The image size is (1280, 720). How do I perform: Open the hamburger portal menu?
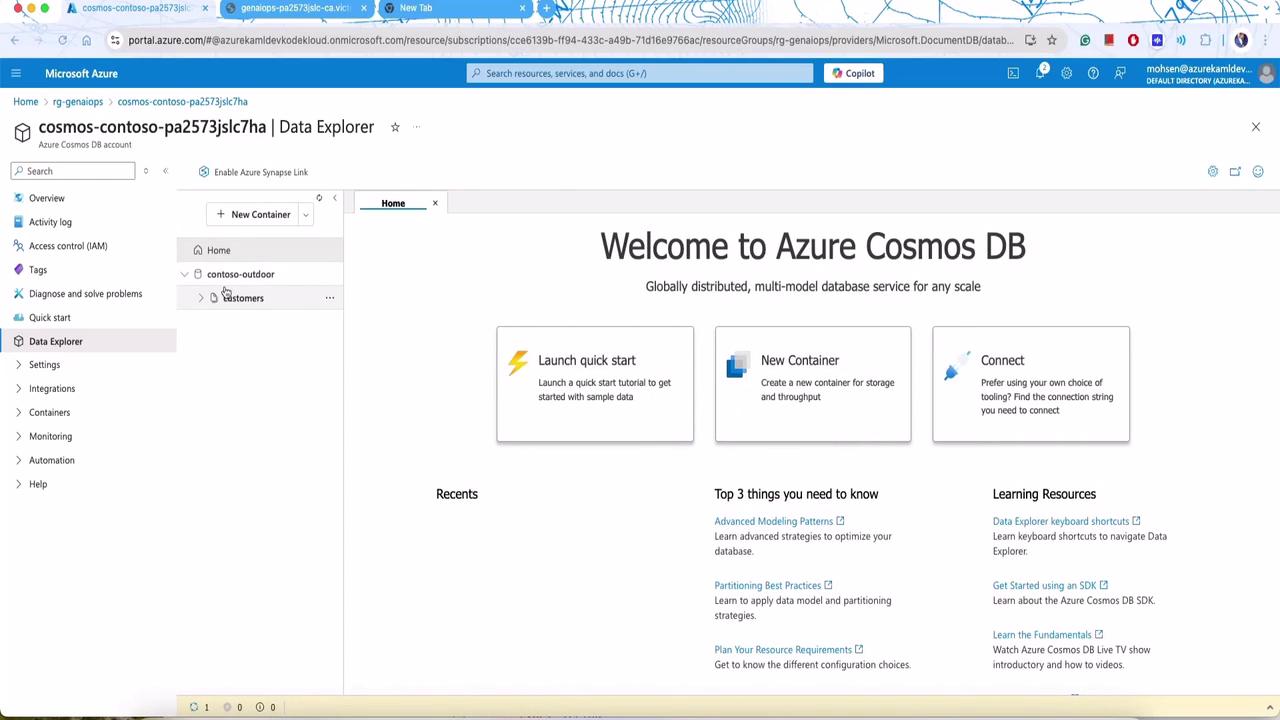click(16, 73)
